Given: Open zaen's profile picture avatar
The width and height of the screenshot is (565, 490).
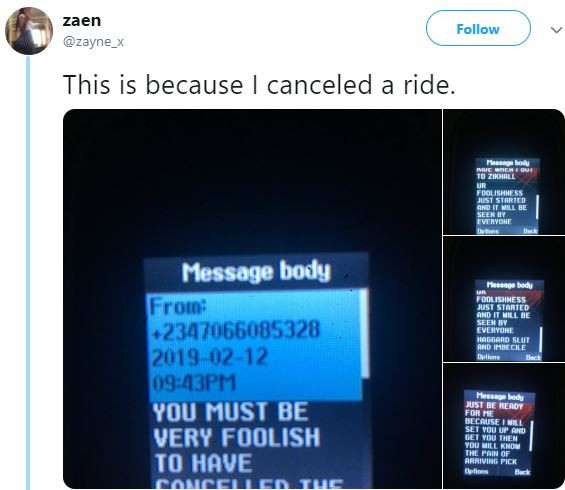Looking at the screenshot, I should (29, 31).
